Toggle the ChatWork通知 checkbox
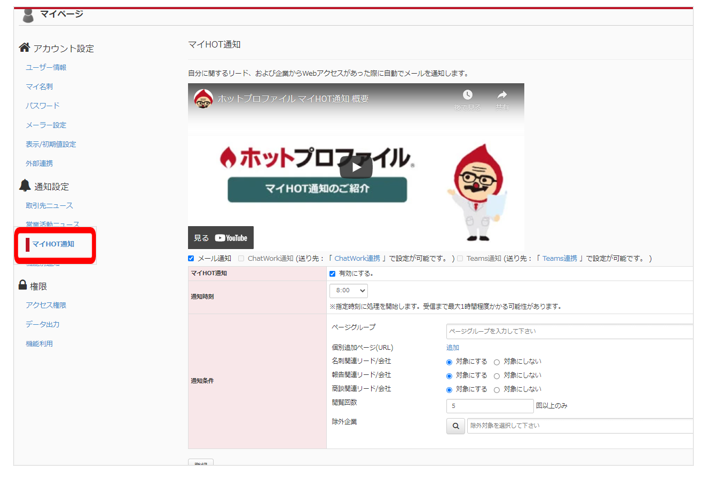Image resolution: width=705 pixels, height=477 pixels. 241,259
